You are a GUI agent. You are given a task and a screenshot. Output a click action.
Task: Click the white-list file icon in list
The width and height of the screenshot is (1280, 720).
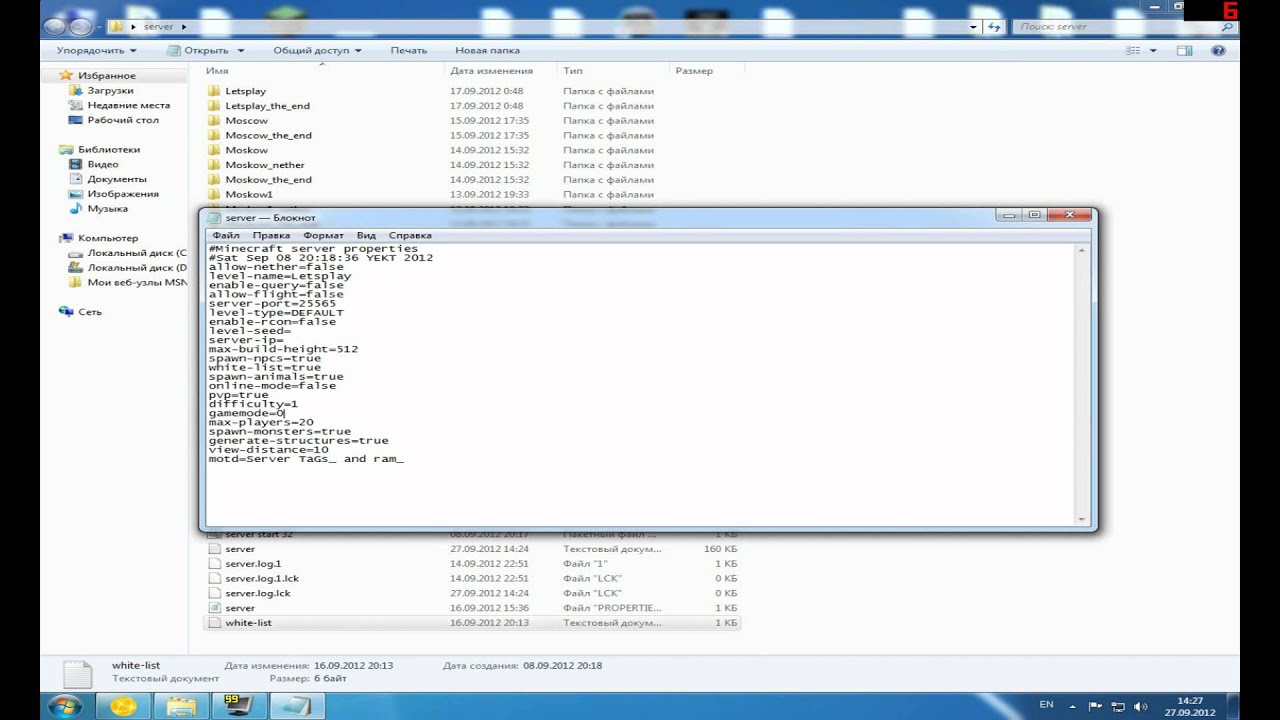pyautogui.click(x=214, y=623)
